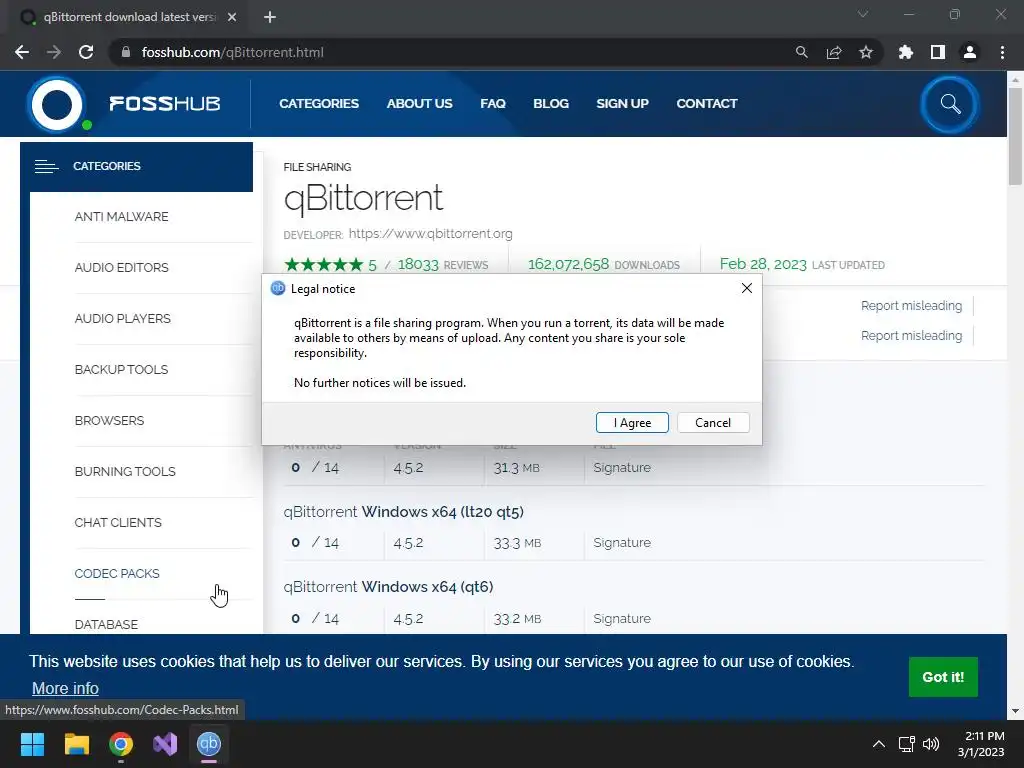The width and height of the screenshot is (1024, 768).
Task: Click the five-star rating stars
Action: pos(324,264)
